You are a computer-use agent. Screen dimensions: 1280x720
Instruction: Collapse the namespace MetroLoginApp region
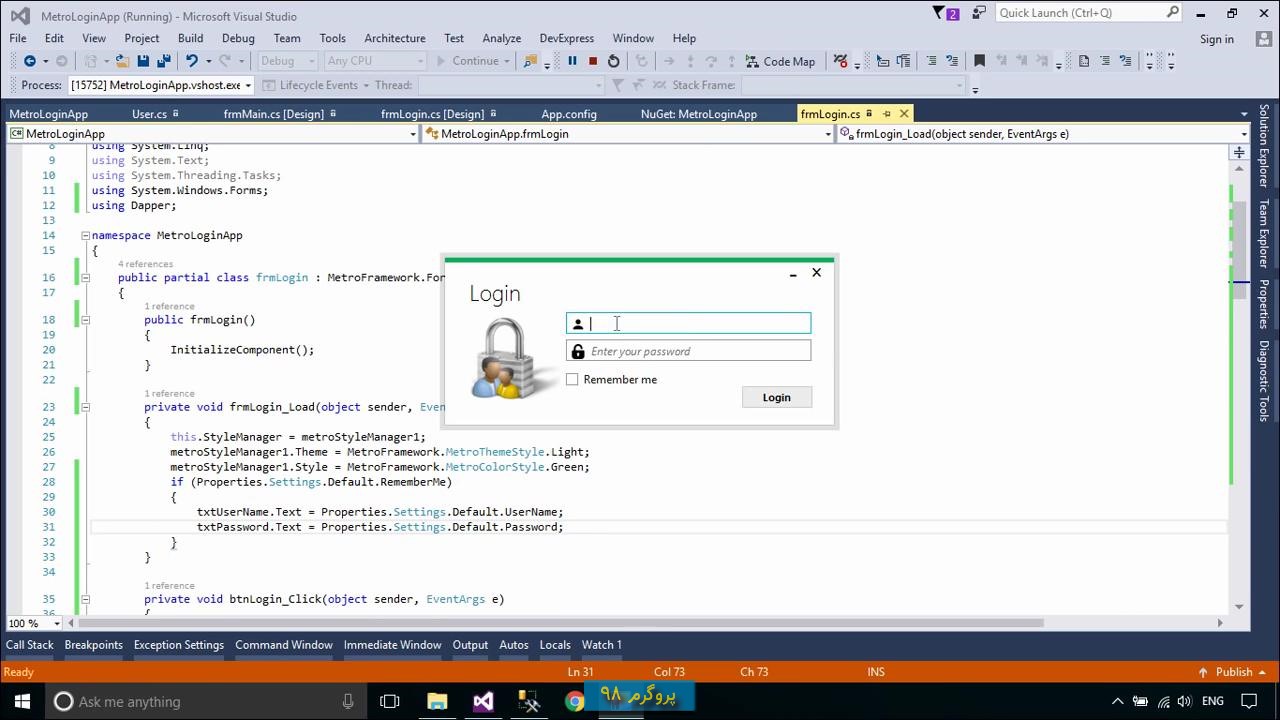[86, 235]
